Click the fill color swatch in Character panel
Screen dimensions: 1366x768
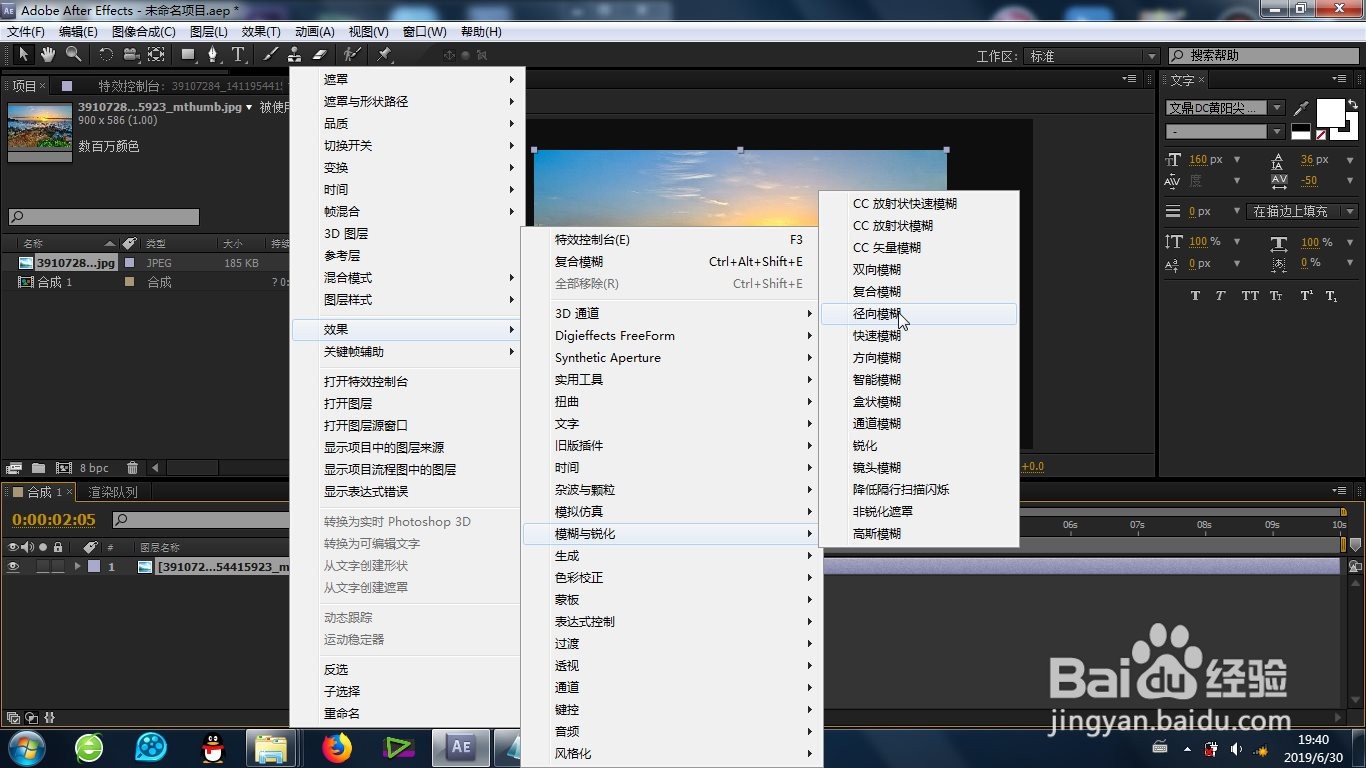pyautogui.click(x=1332, y=113)
